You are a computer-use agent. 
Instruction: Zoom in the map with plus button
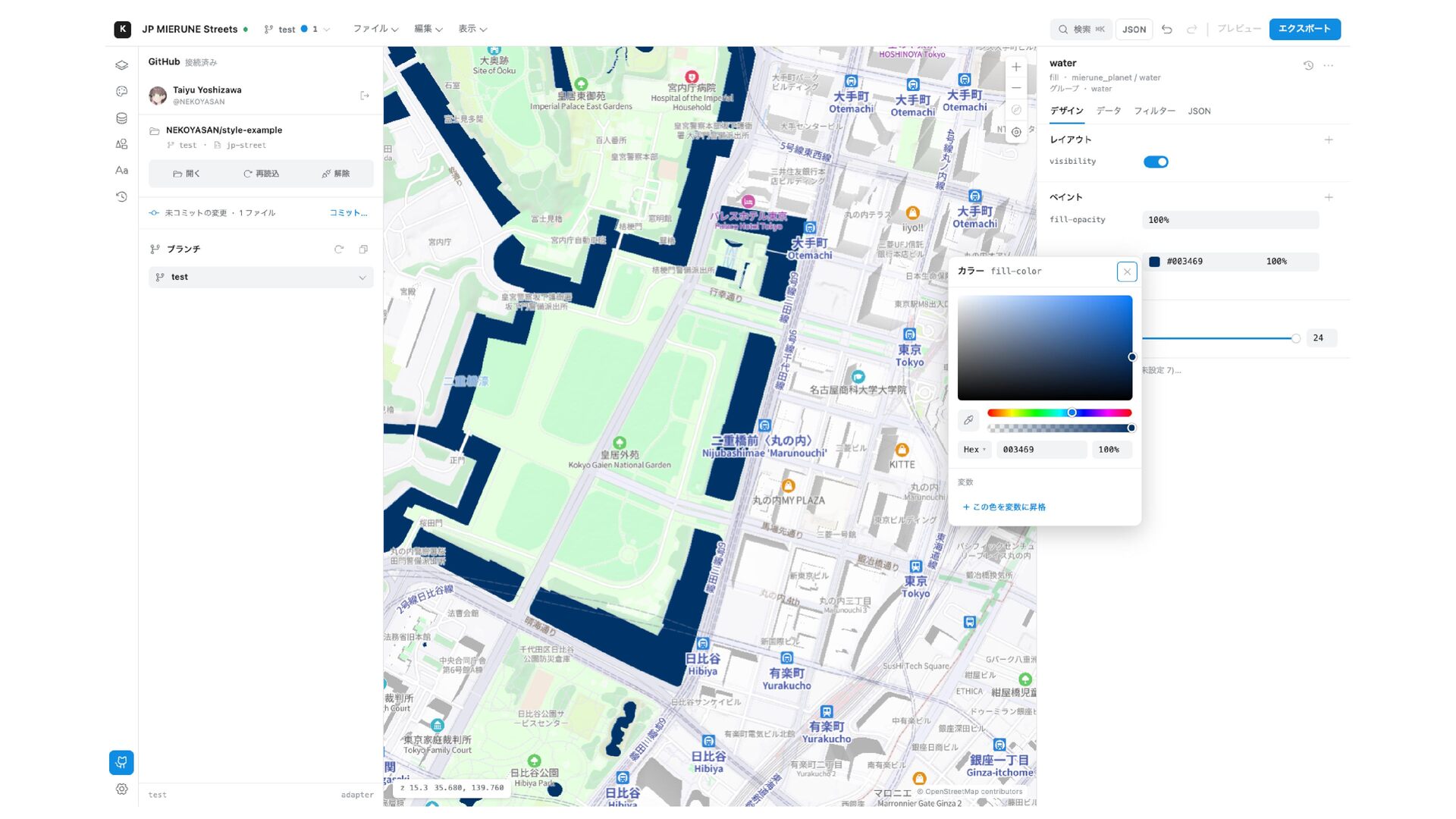(x=1016, y=67)
